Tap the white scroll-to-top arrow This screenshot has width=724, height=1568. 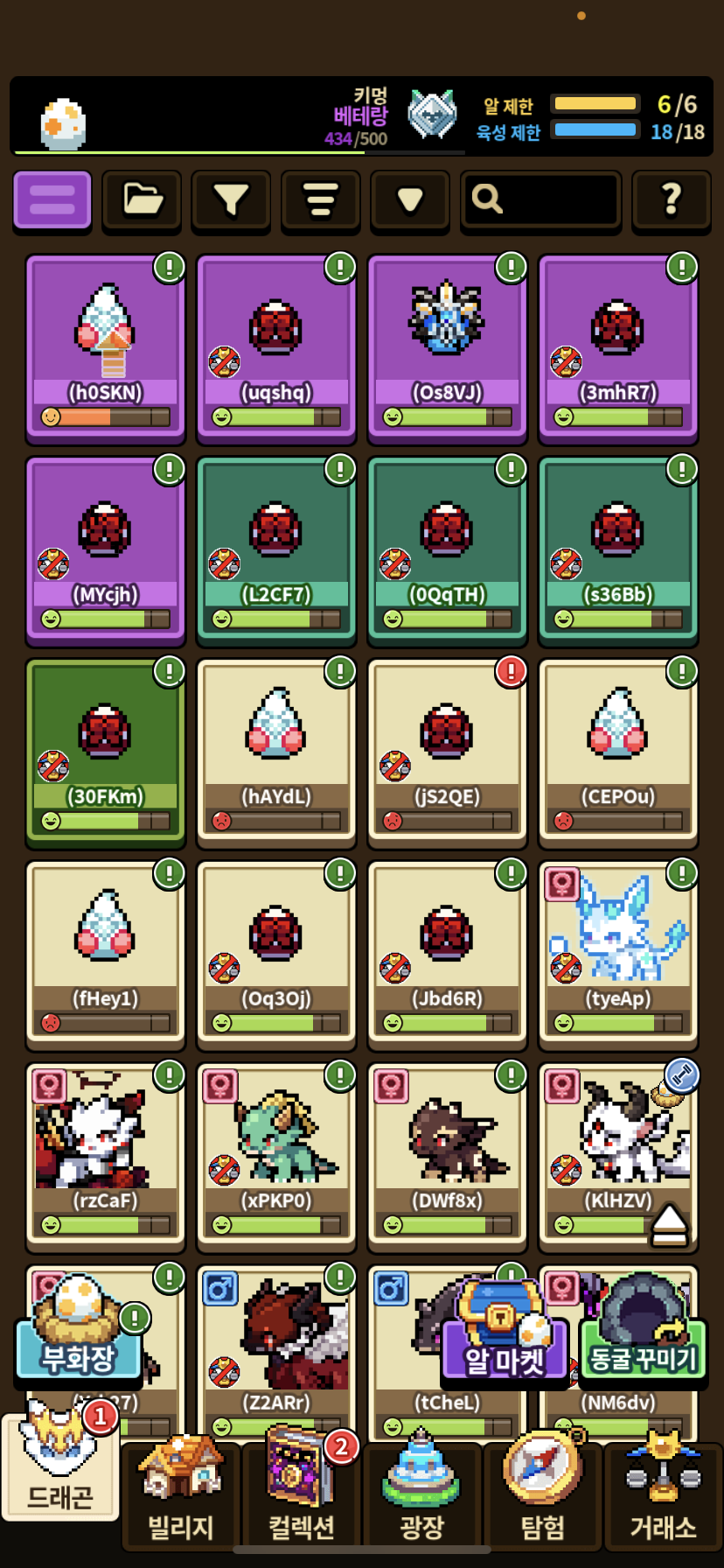point(670,1222)
